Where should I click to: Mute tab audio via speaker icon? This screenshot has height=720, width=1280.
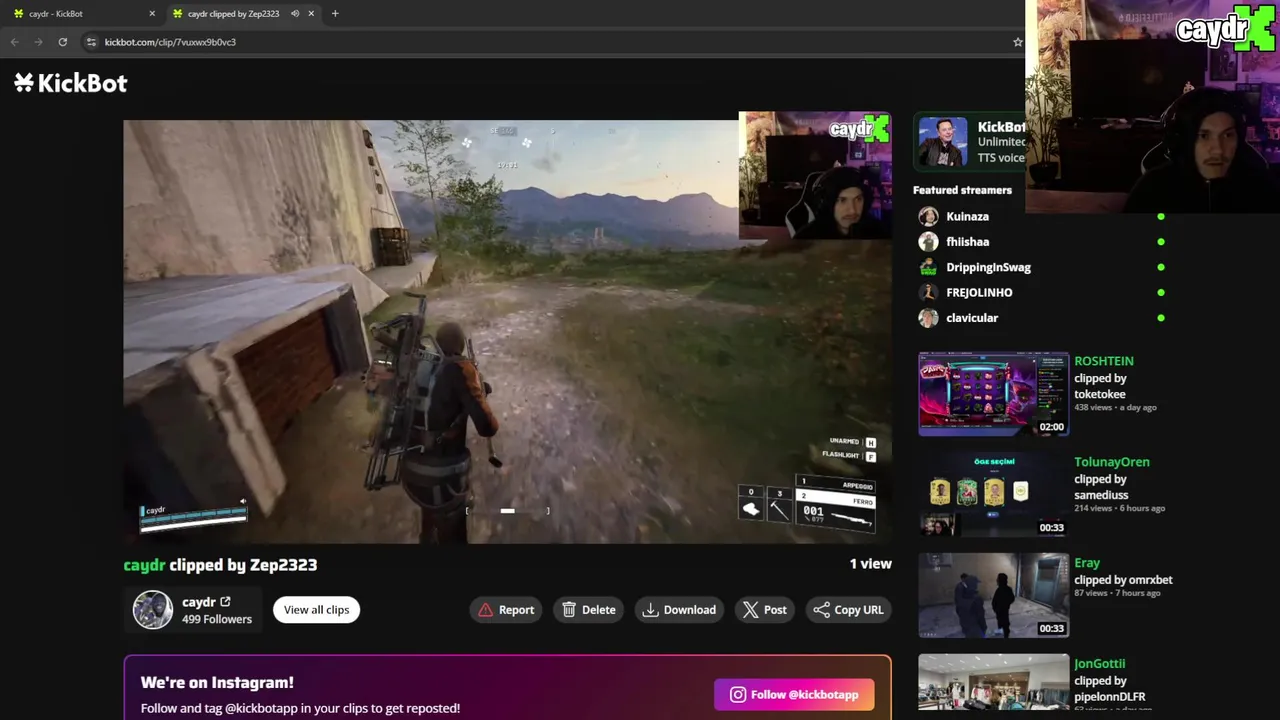coord(295,14)
